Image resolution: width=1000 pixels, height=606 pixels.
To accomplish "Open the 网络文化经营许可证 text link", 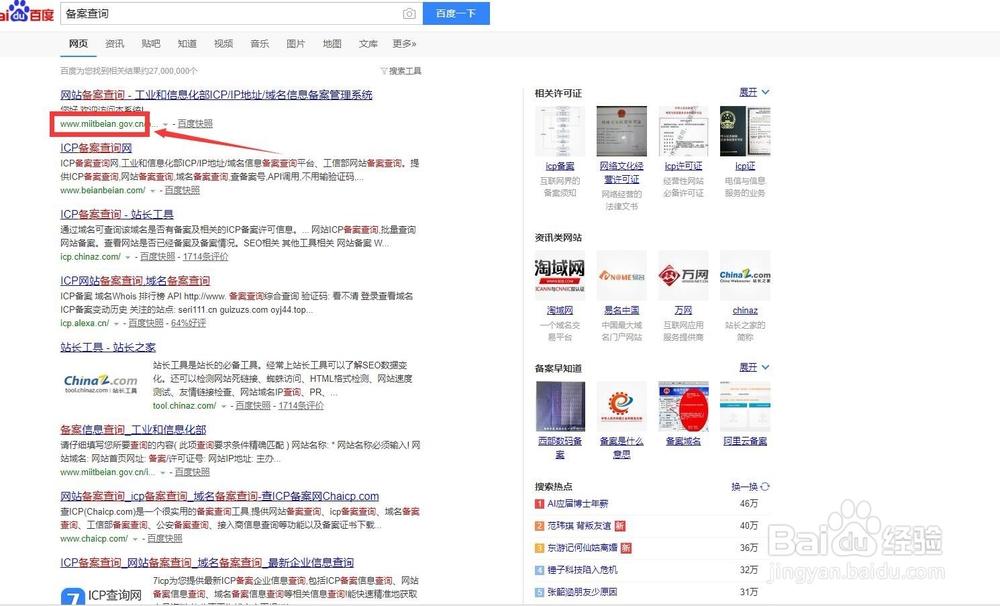I will point(621,172).
